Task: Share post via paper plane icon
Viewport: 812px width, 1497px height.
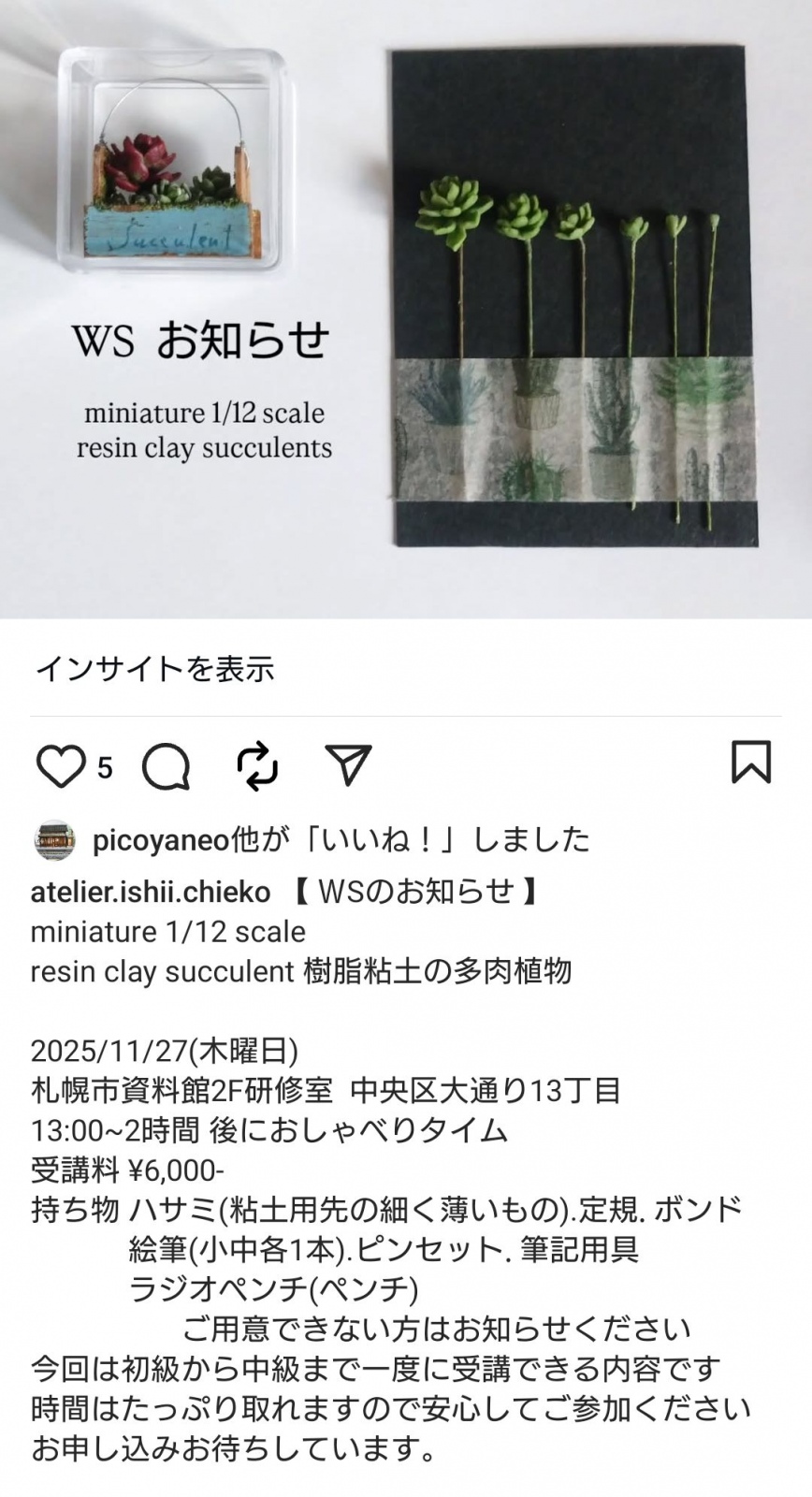Action: tap(348, 764)
